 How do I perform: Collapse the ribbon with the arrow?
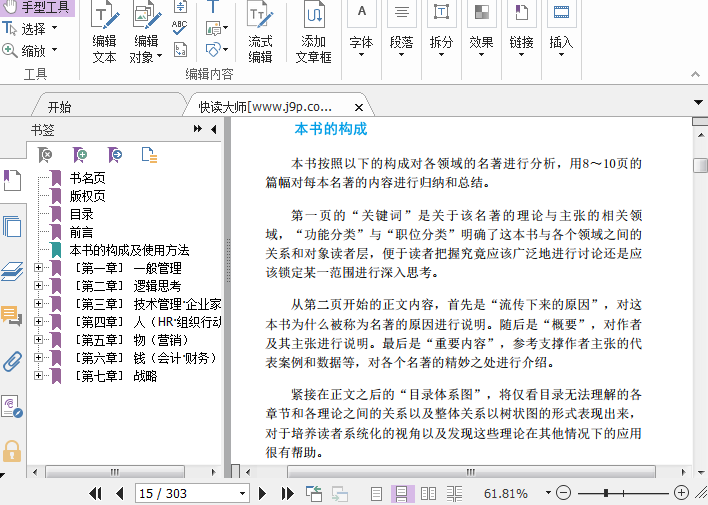tap(695, 74)
